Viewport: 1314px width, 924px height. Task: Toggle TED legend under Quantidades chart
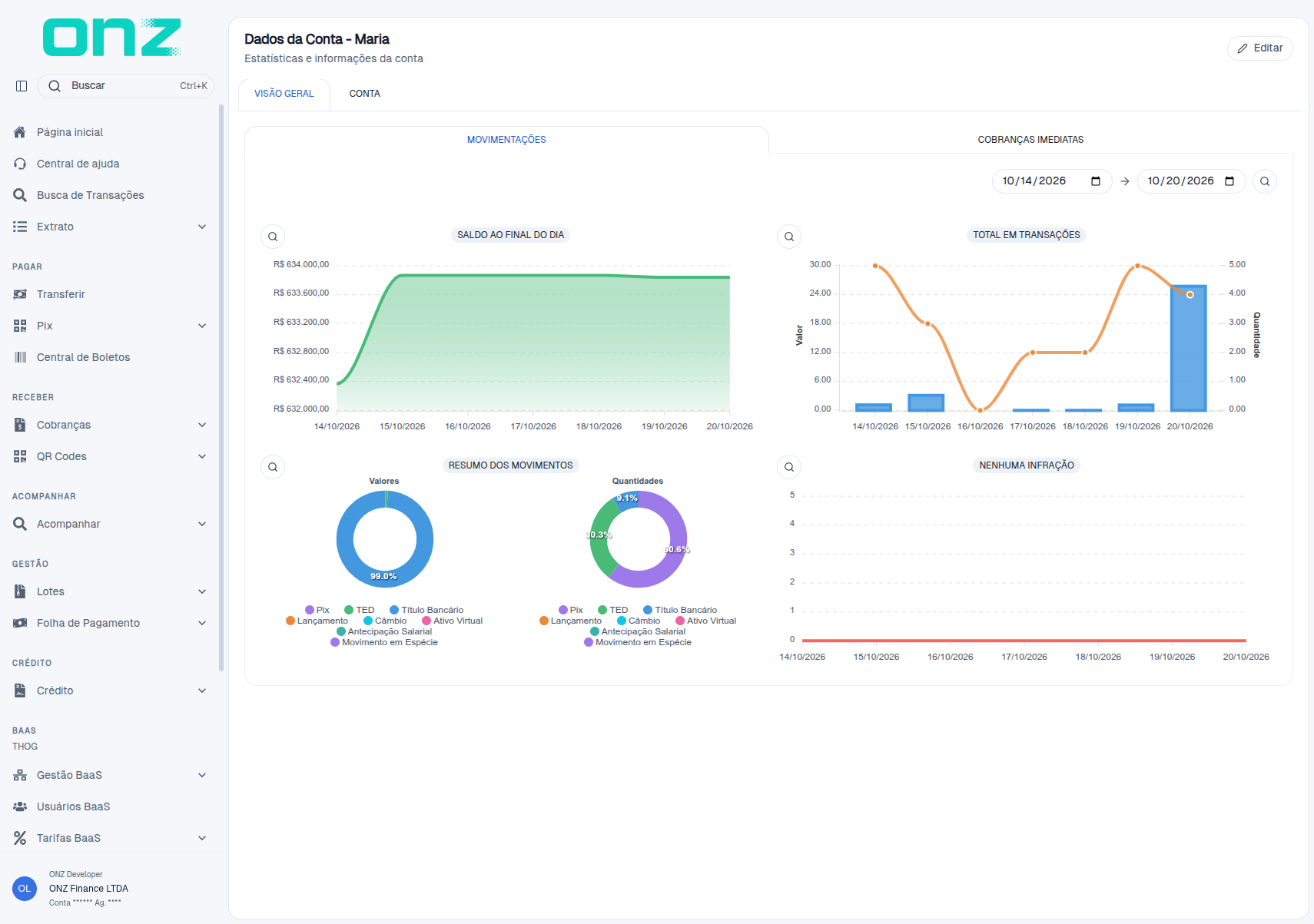click(x=612, y=610)
